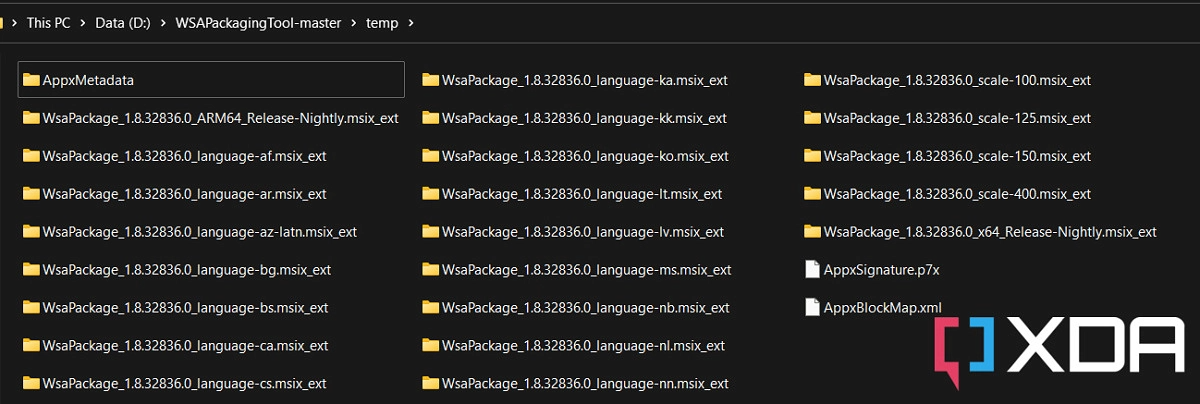Go to Data (D:) breadcrumb
Screen dimensions: 1200x404
click(122, 22)
